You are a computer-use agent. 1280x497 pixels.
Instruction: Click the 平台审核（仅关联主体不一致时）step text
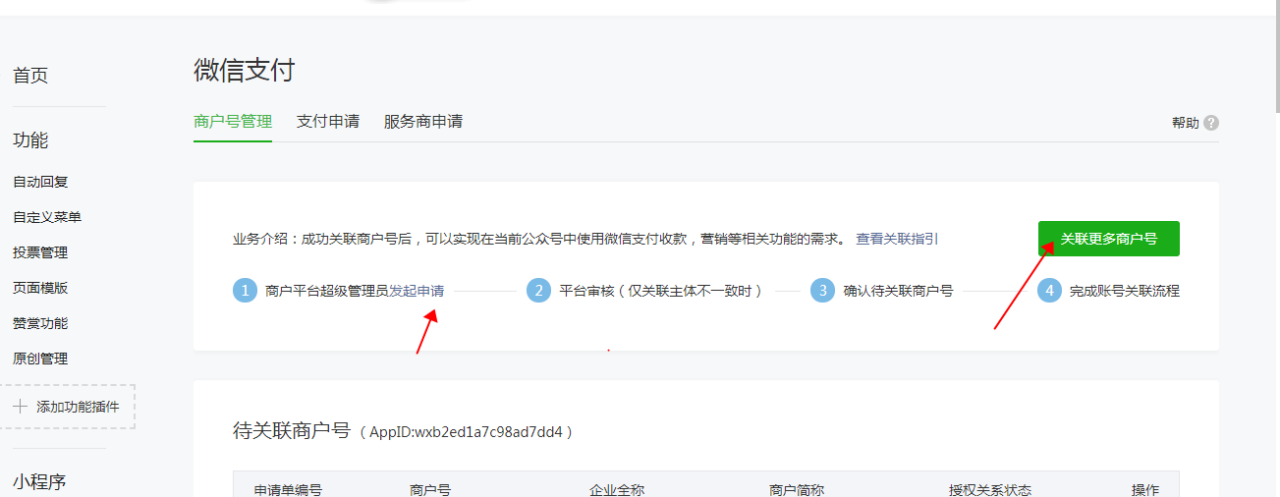click(662, 291)
